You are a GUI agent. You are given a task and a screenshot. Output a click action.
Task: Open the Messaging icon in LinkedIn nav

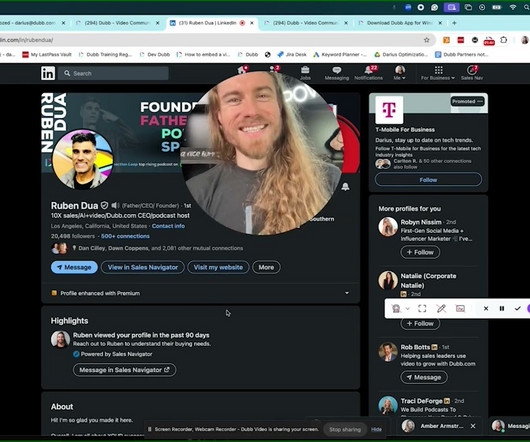(336, 73)
